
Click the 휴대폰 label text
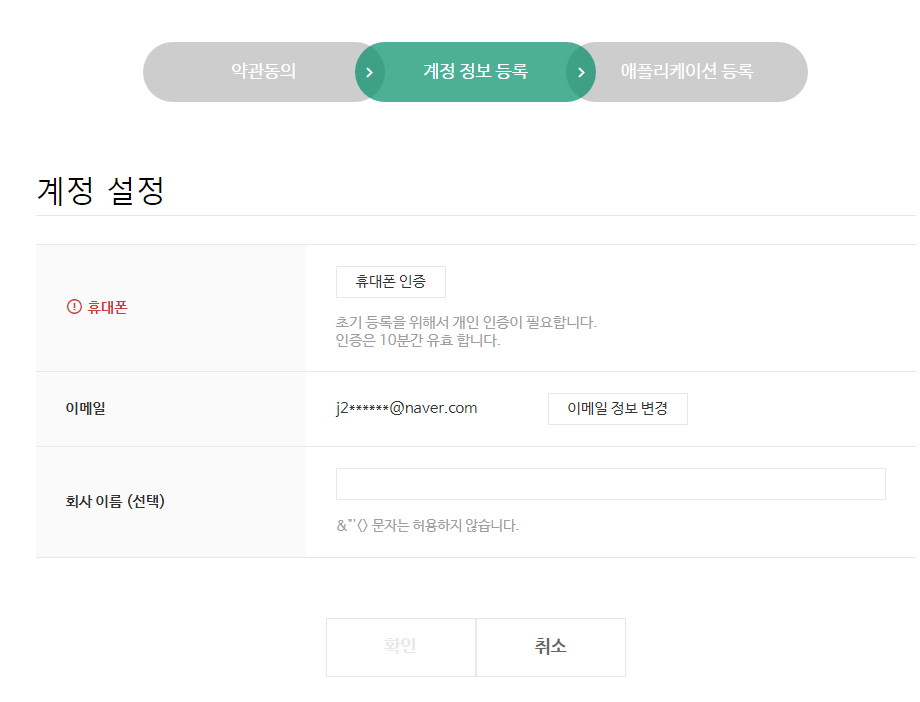click(107, 307)
